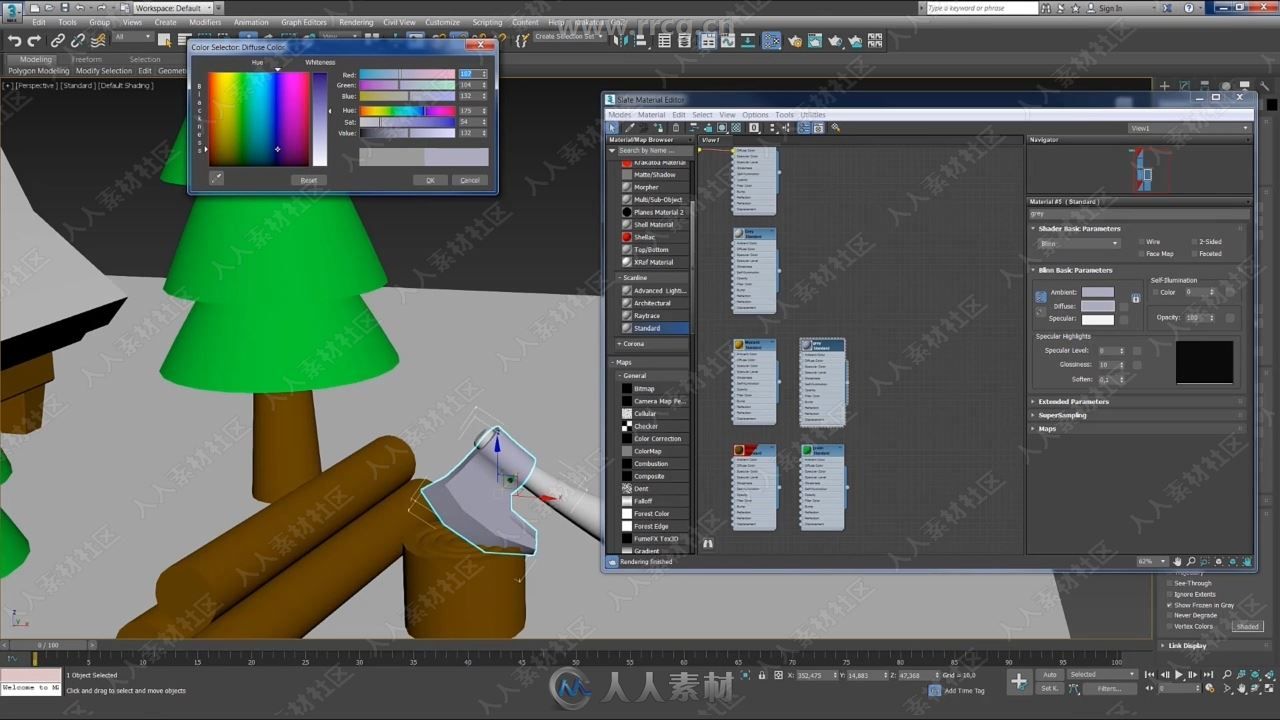Click OK in Color Selector dialog

[x=430, y=180]
